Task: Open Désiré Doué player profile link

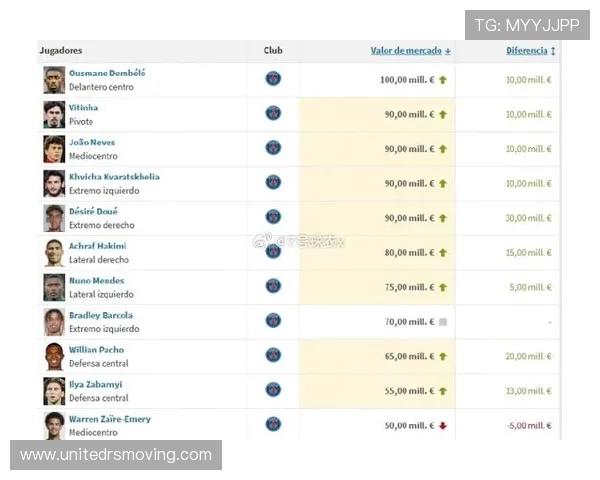Action: 93,211
